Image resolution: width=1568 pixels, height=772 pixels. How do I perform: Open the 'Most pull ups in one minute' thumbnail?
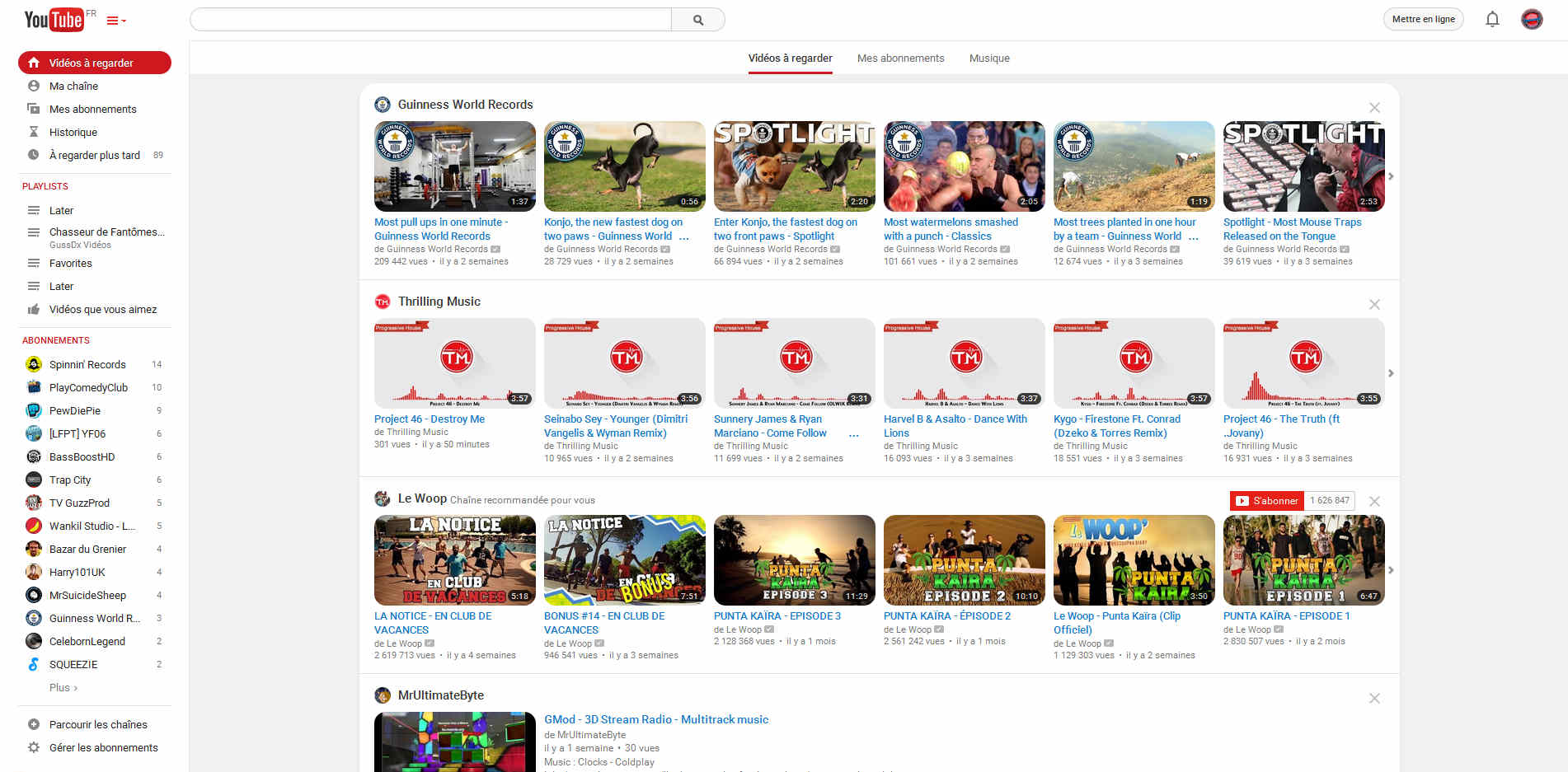[x=455, y=166]
